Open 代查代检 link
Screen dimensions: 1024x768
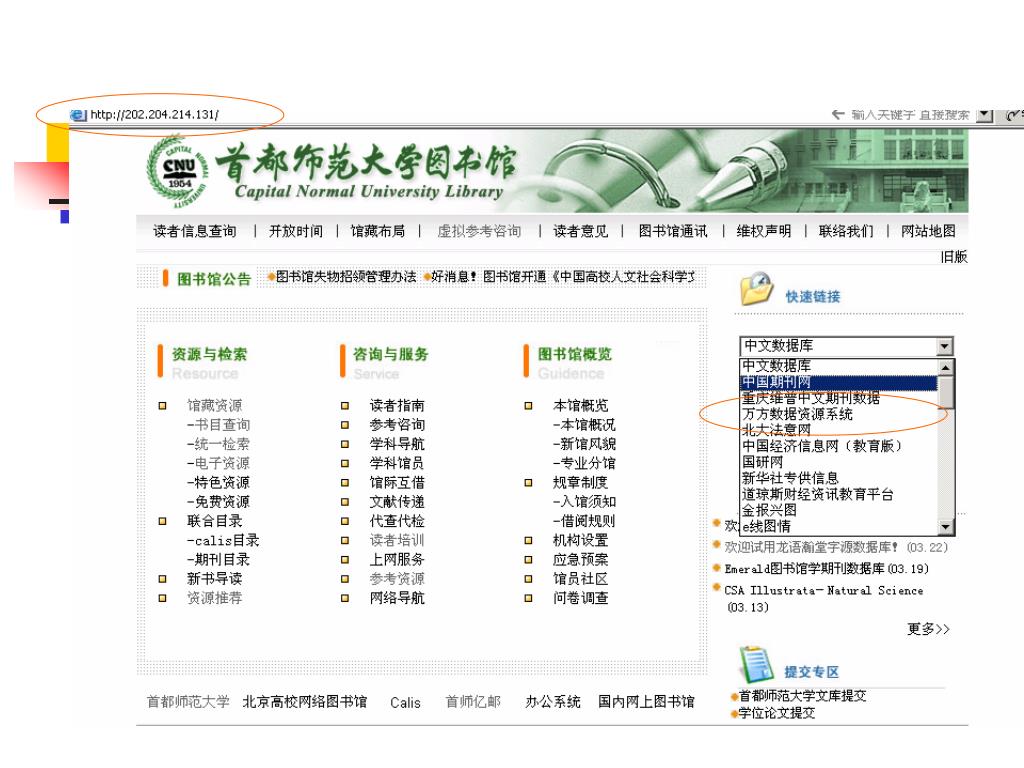[397, 521]
